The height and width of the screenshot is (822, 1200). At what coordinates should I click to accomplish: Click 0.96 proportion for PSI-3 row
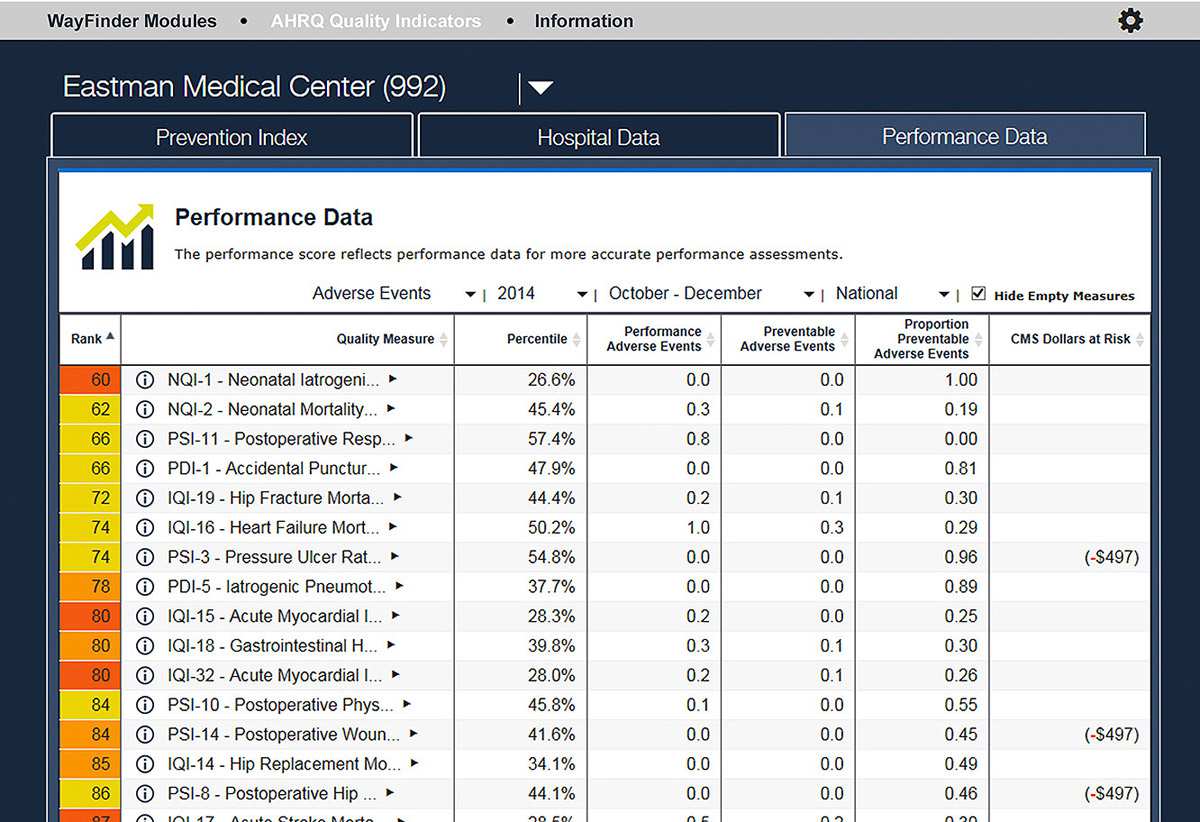(961, 557)
